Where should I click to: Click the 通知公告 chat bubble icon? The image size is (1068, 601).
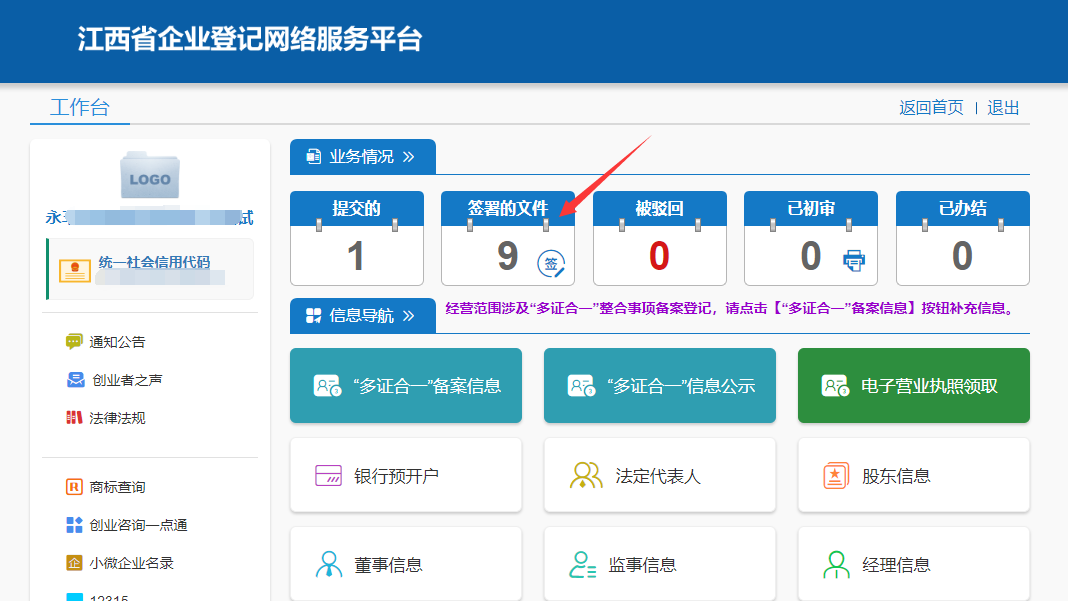coord(74,341)
